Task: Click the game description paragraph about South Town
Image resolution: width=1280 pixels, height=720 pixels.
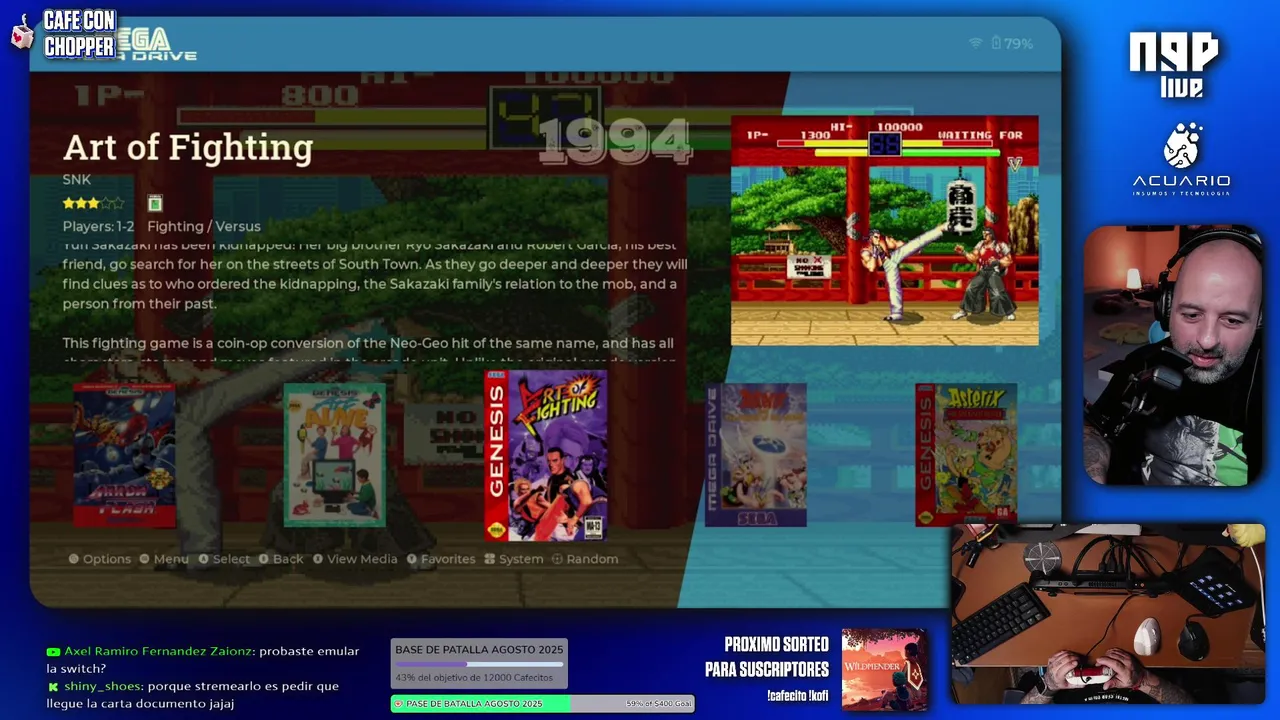Action: click(375, 274)
